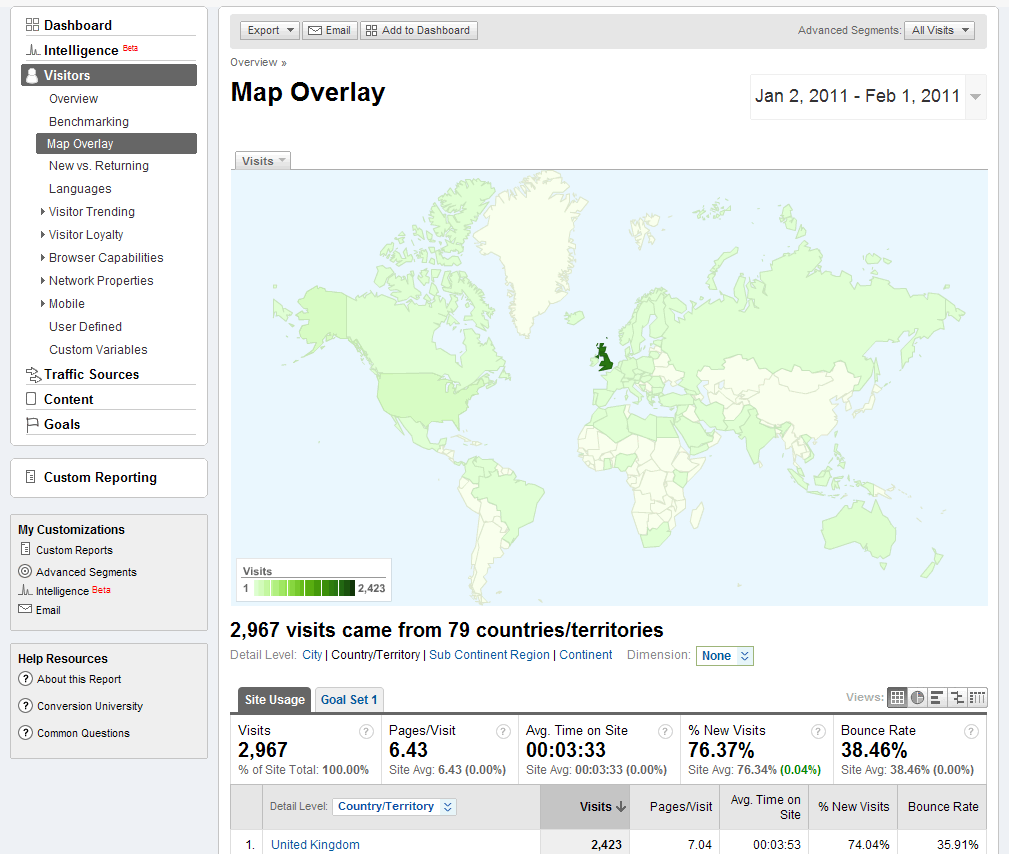Switch to the percentage pie chart view

917,697
